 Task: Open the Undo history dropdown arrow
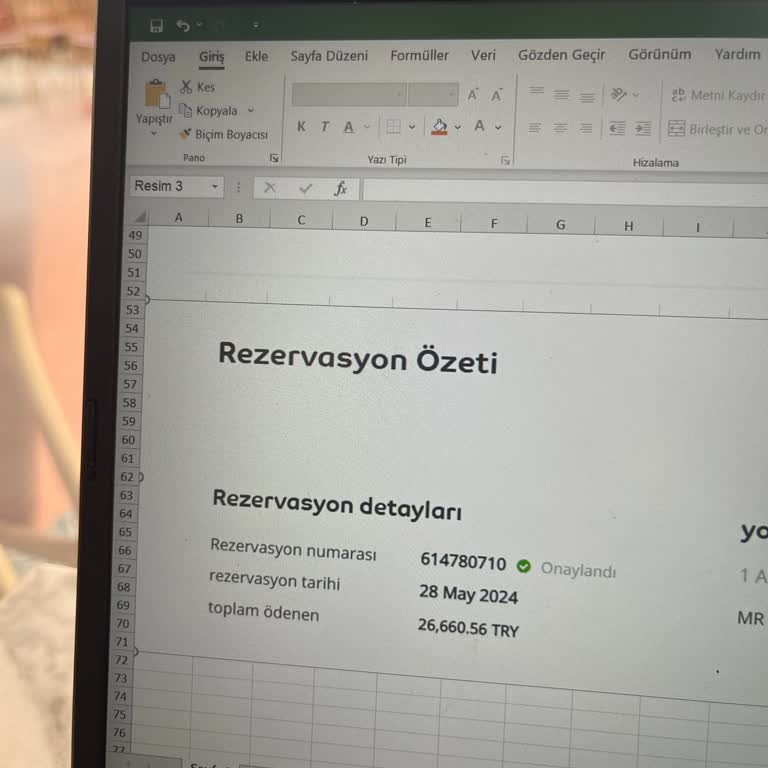pos(199,24)
